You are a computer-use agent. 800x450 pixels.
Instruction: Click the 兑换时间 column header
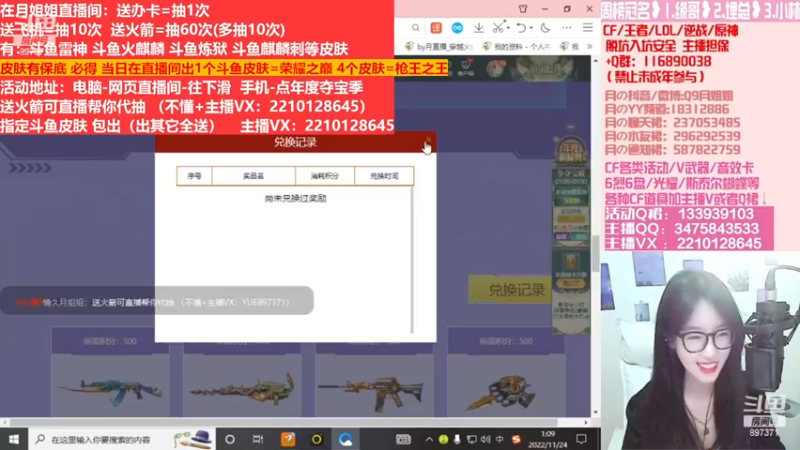tap(384, 176)
